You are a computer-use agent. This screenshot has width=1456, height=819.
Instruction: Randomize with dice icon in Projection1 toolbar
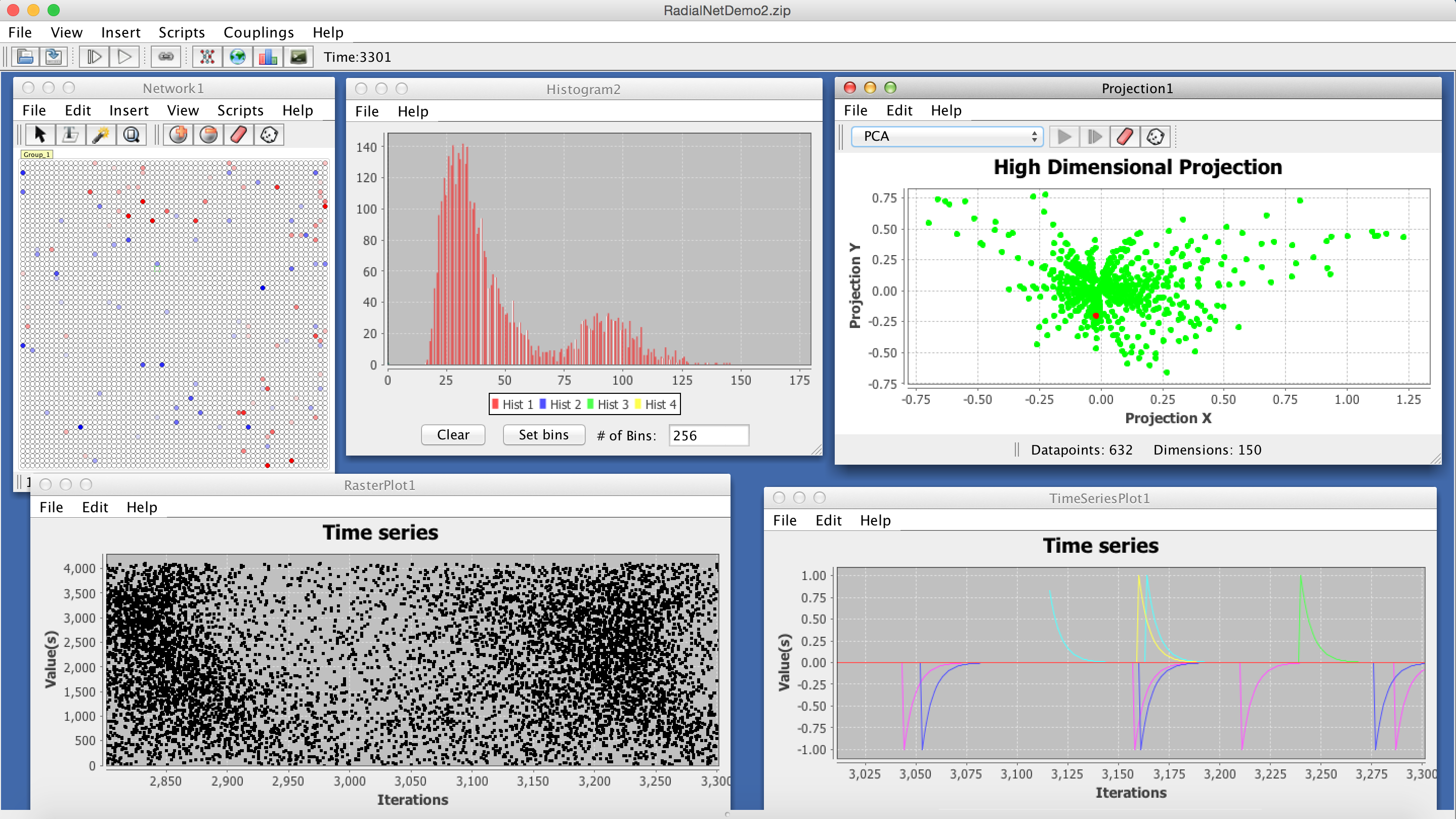point(1155,137)
